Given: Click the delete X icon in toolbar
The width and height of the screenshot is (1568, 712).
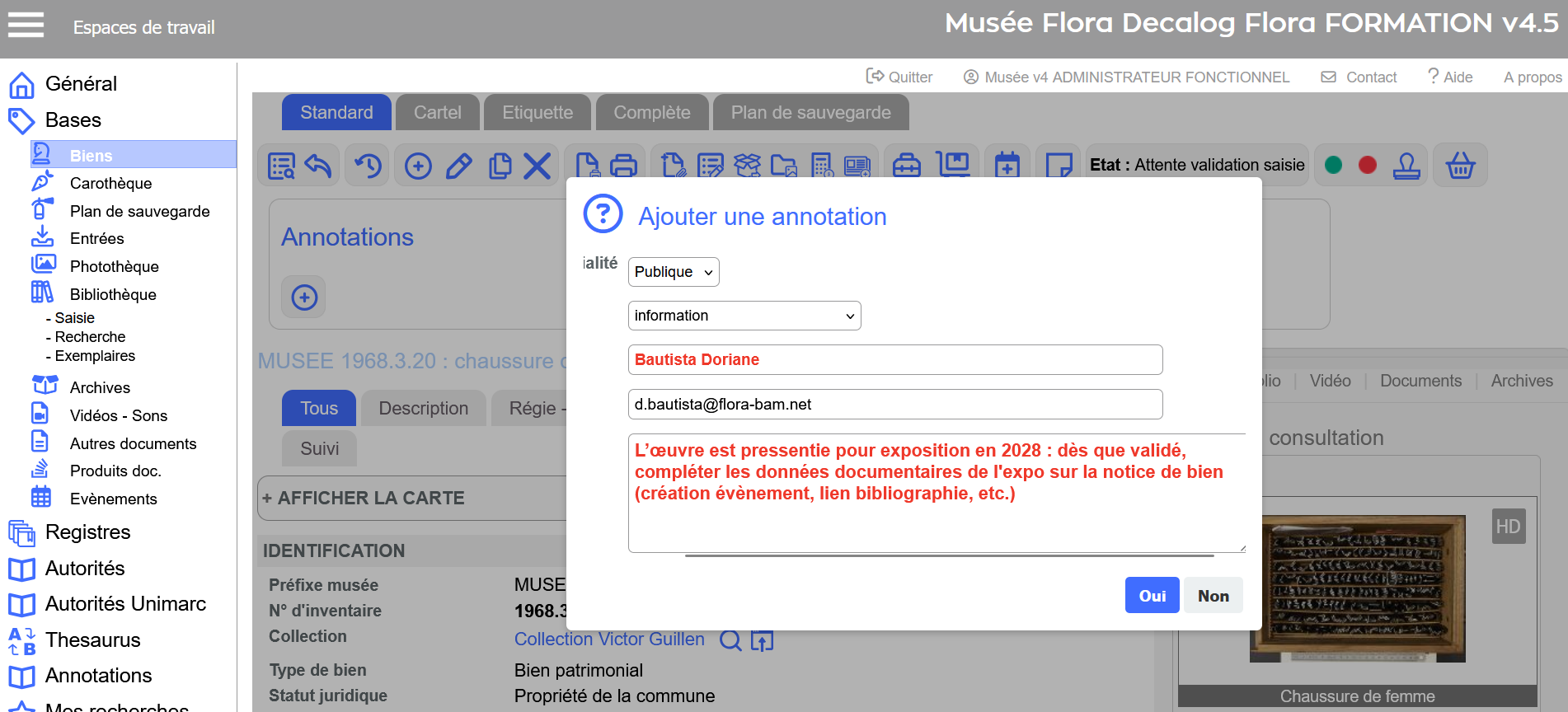Looking at the screenshot, I should pyautogui.click(x=538, y=166).
